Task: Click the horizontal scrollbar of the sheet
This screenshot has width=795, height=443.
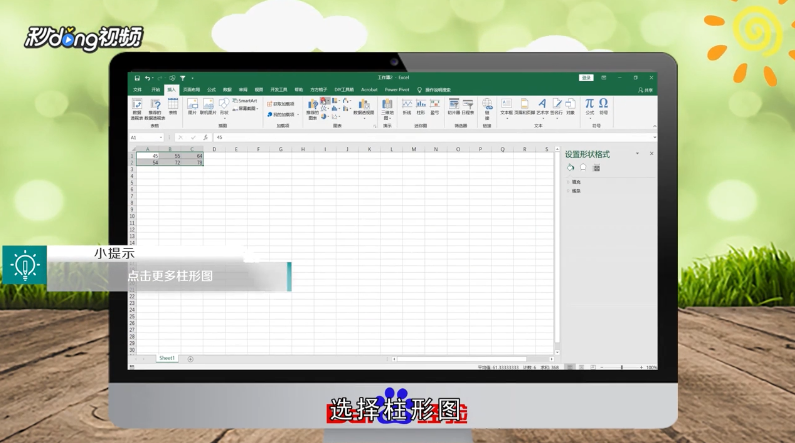Action: [x=461, y=359]
